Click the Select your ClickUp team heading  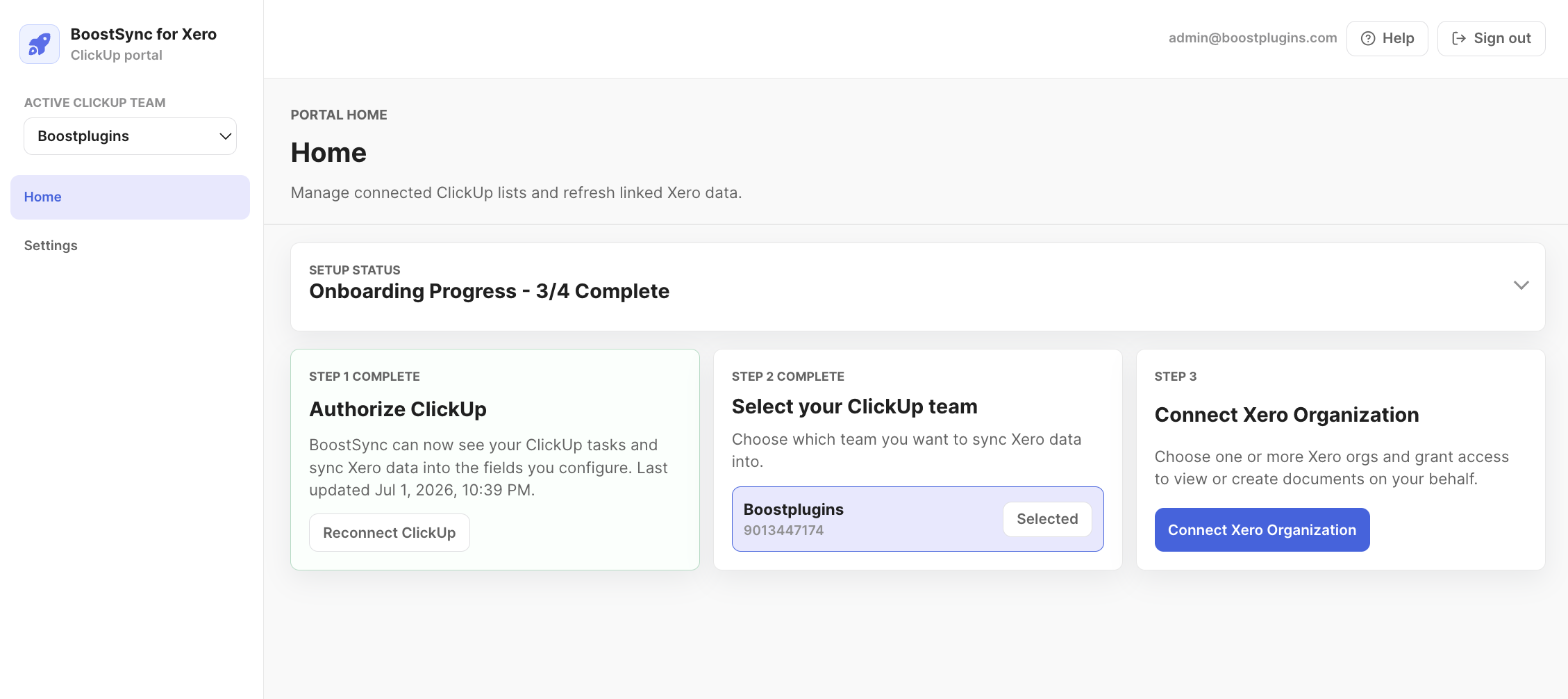pyautogui.click(x=854, y=406)
